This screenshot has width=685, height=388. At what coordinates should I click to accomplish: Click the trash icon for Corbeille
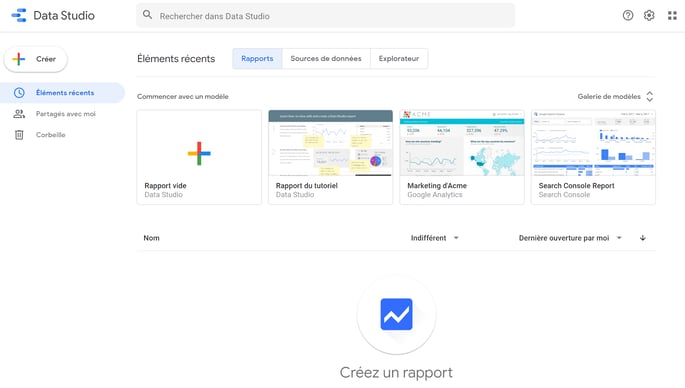(19, 135)
